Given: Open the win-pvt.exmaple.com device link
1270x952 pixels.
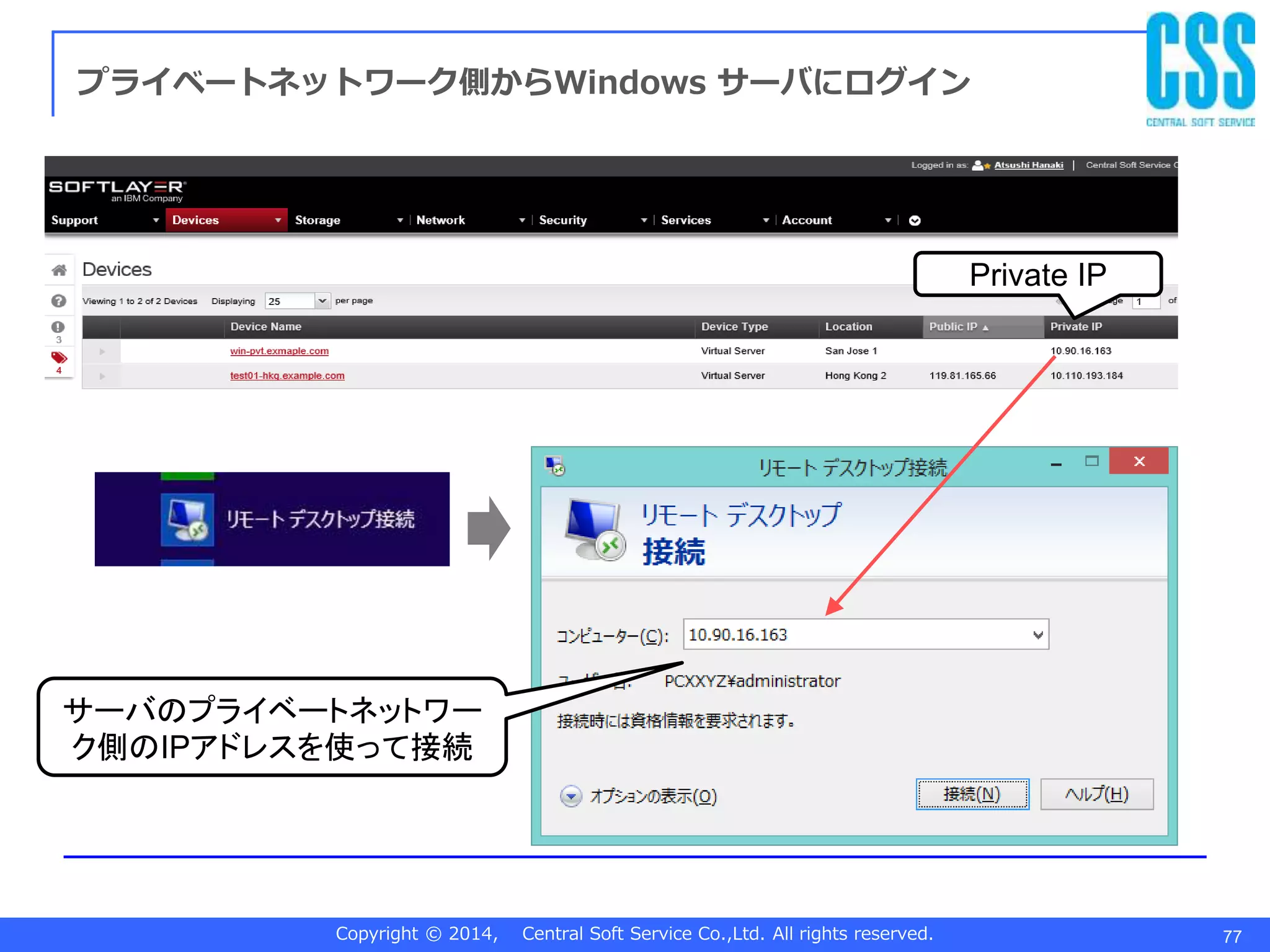Looking at the screenshot, I should (x=279, y=351).
